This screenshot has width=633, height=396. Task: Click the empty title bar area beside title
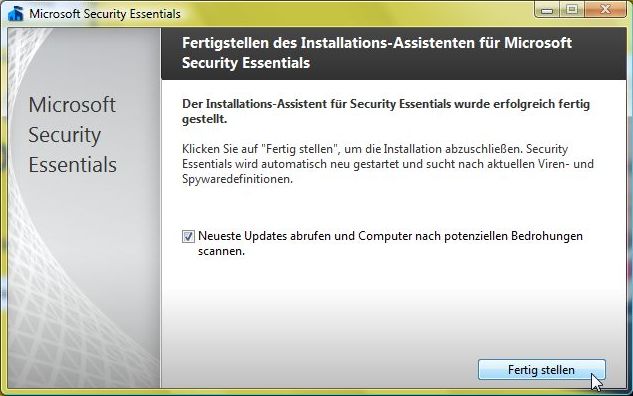click(355, 13)
